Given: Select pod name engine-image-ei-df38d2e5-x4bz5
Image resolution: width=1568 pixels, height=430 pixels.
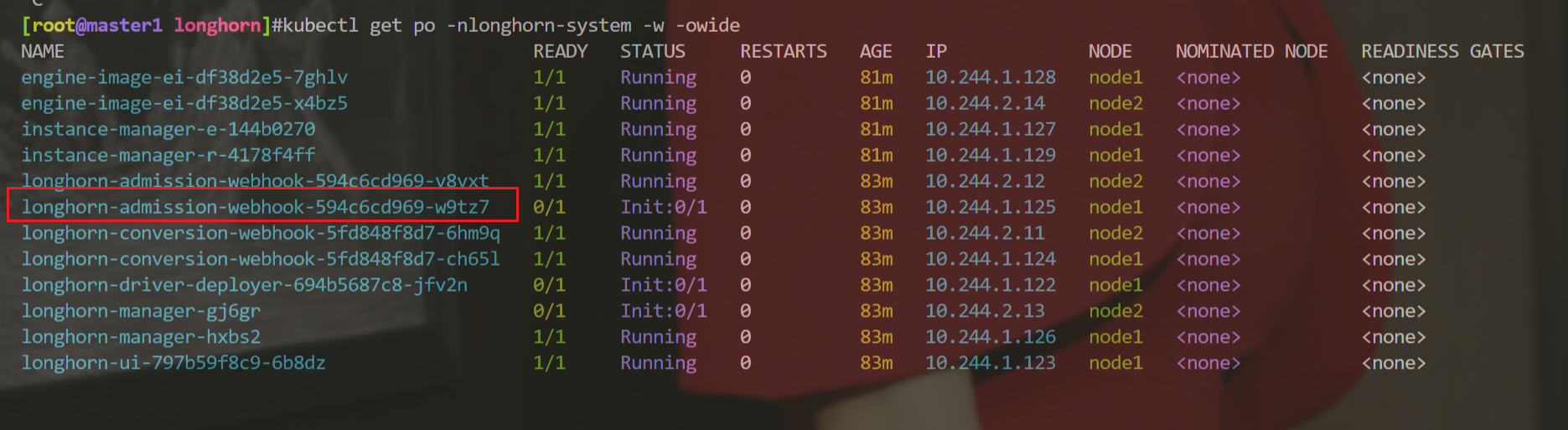Looking at the screenshot, I should tap(184, 104).
